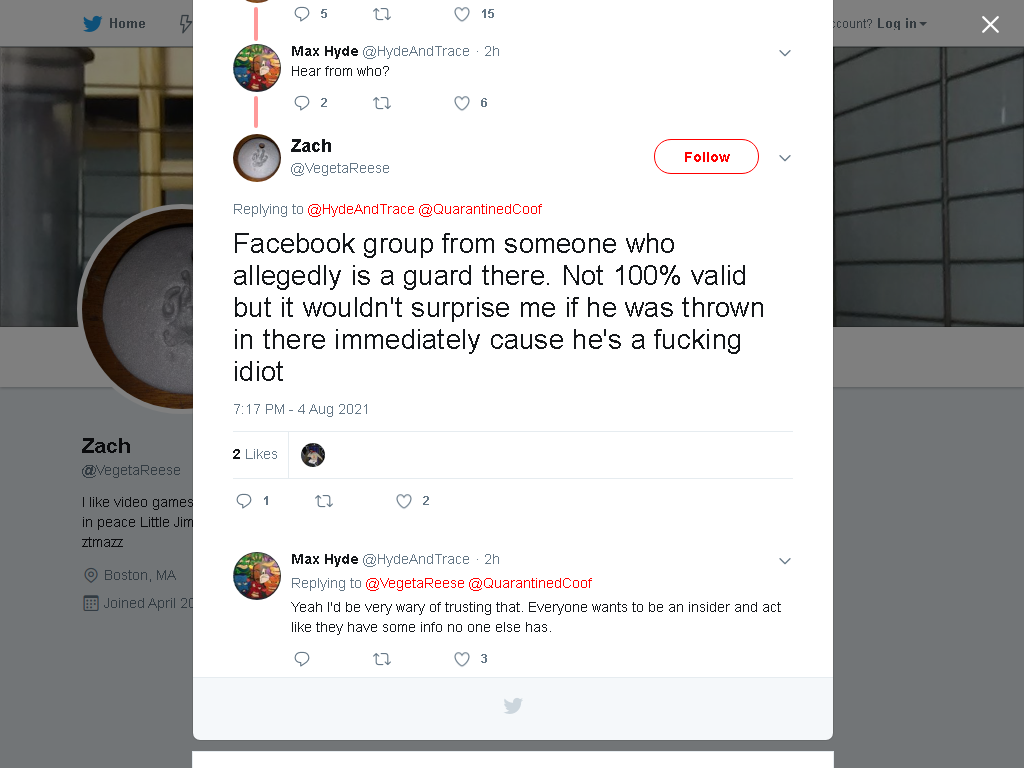Retweet Zach's Facebook group tweet
The height and width of the screenshot is (768, 1024).
324,501
